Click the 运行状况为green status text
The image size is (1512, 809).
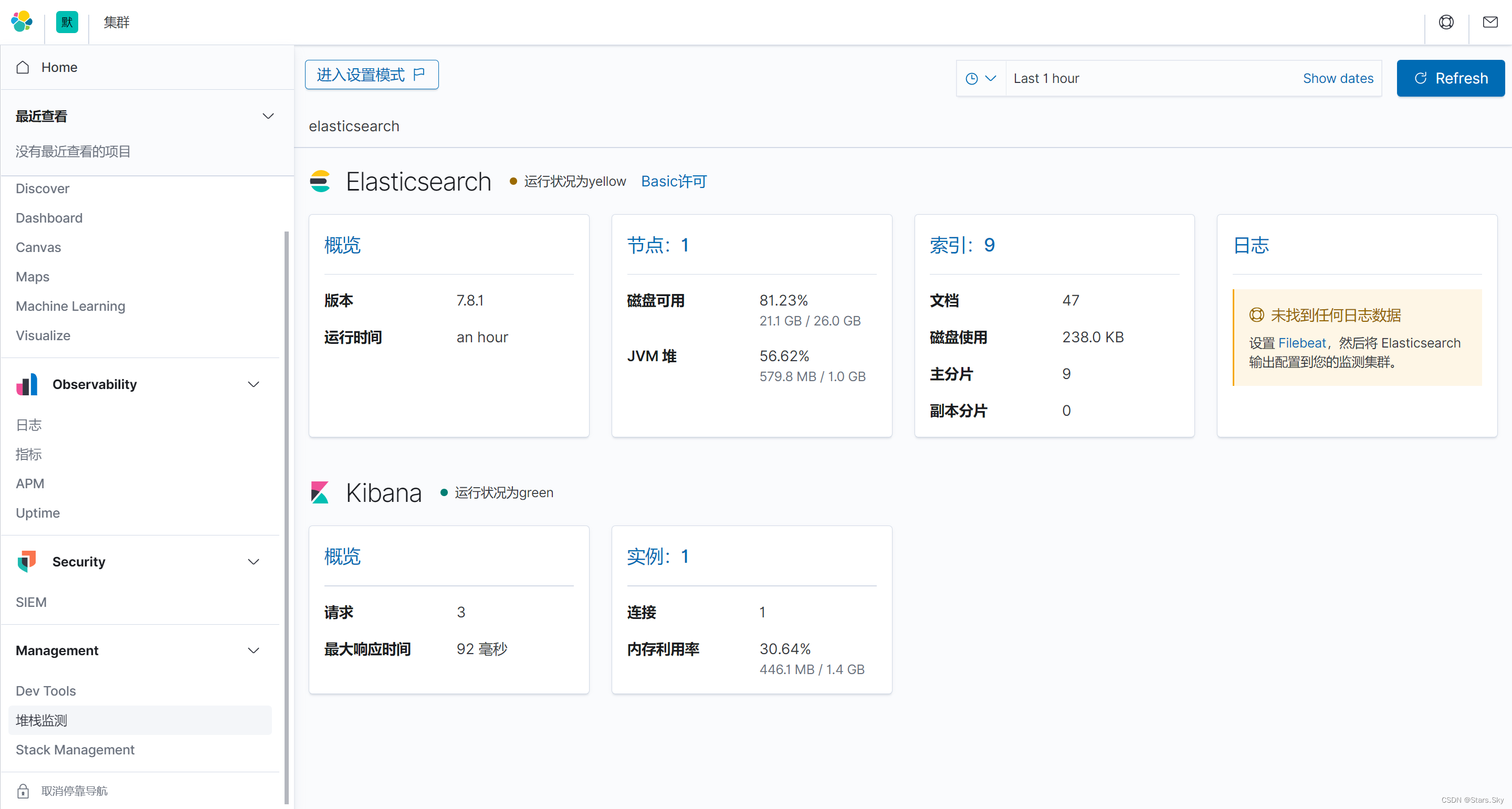[x=503, y=492]
